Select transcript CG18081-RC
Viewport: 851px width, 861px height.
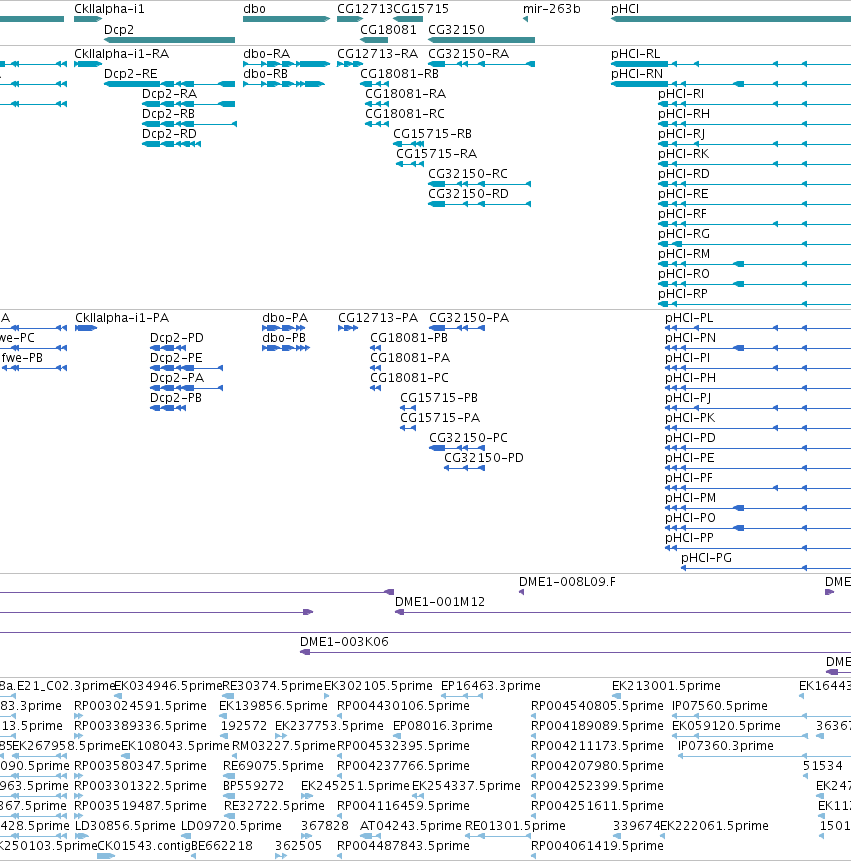(405, 114)
